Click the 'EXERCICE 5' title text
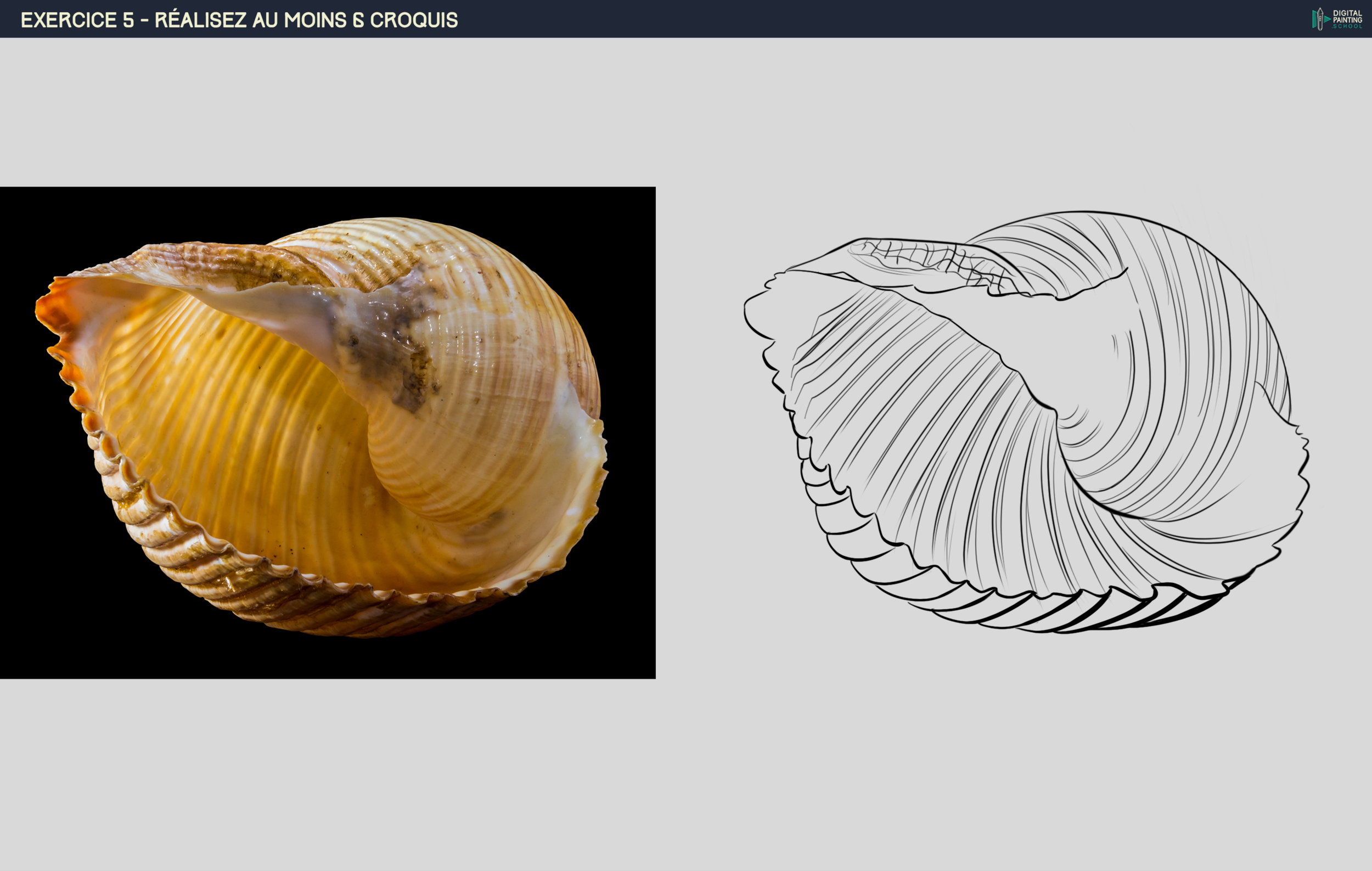This screenshot has height=871, width=1372. point(77,20)
